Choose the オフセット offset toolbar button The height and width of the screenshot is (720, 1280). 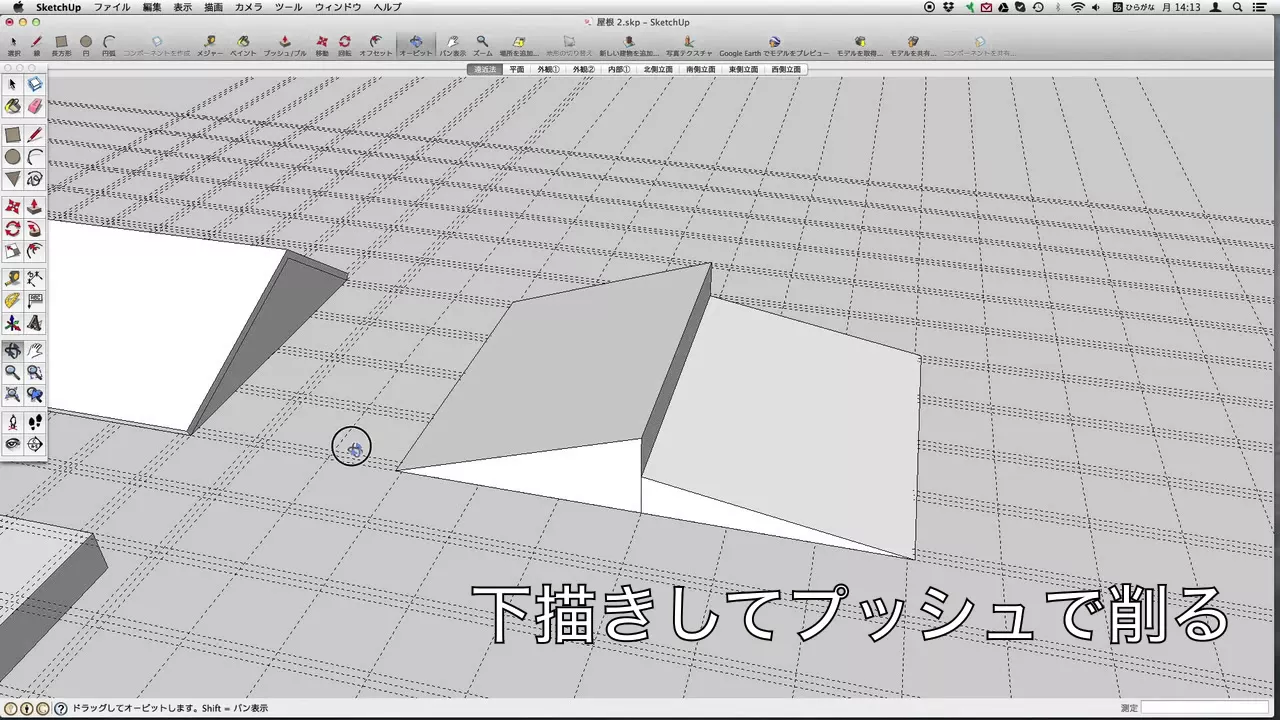[x=376, y=45]
